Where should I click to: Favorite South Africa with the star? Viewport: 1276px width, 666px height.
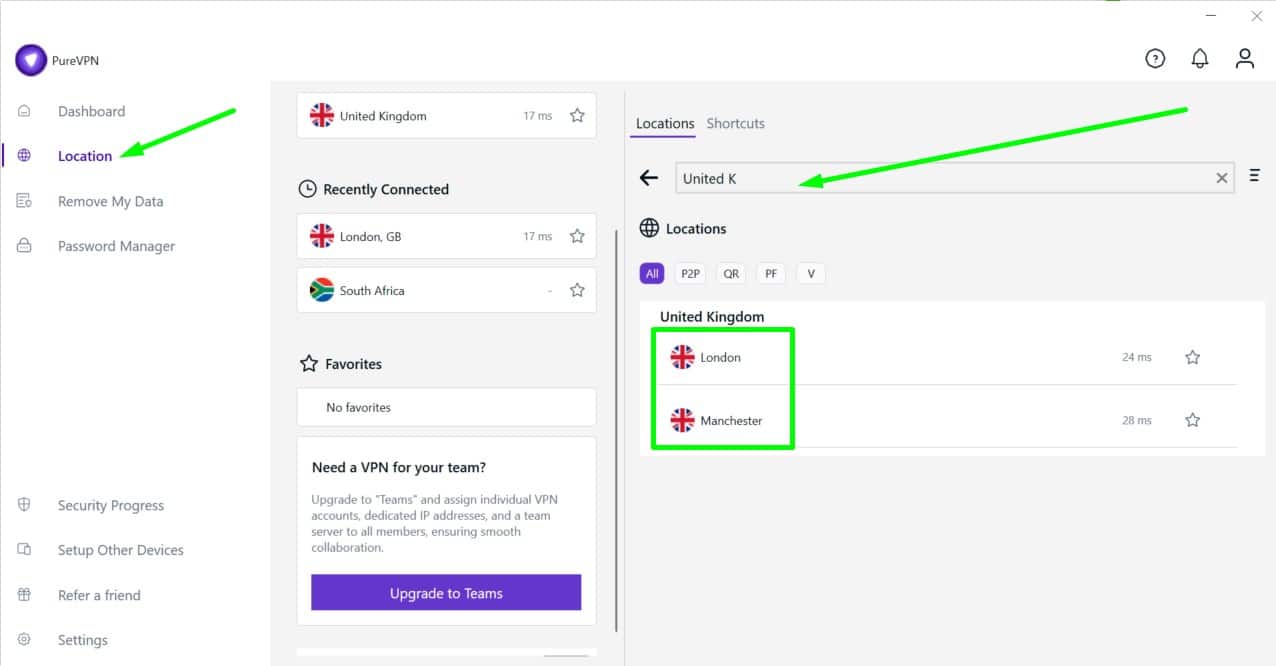pos(577,291)
